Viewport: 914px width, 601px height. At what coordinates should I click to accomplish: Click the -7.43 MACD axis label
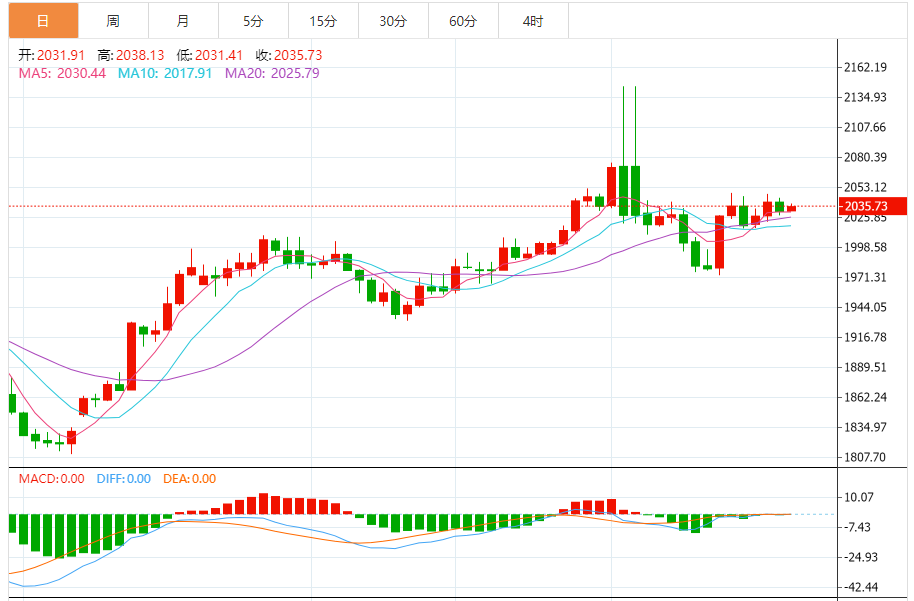coord(858,528)
